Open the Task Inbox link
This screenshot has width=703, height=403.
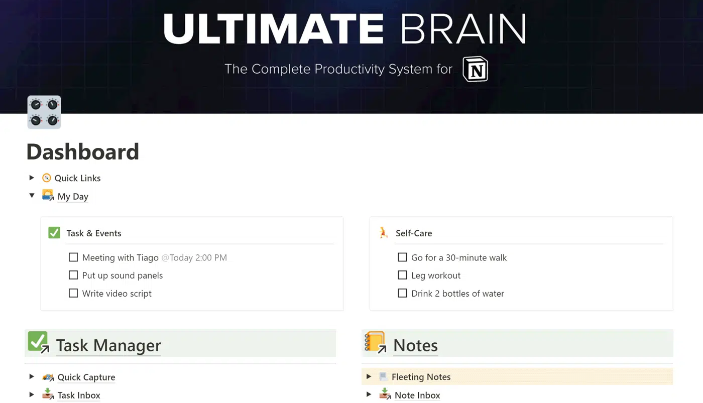[x=79, y=395]
